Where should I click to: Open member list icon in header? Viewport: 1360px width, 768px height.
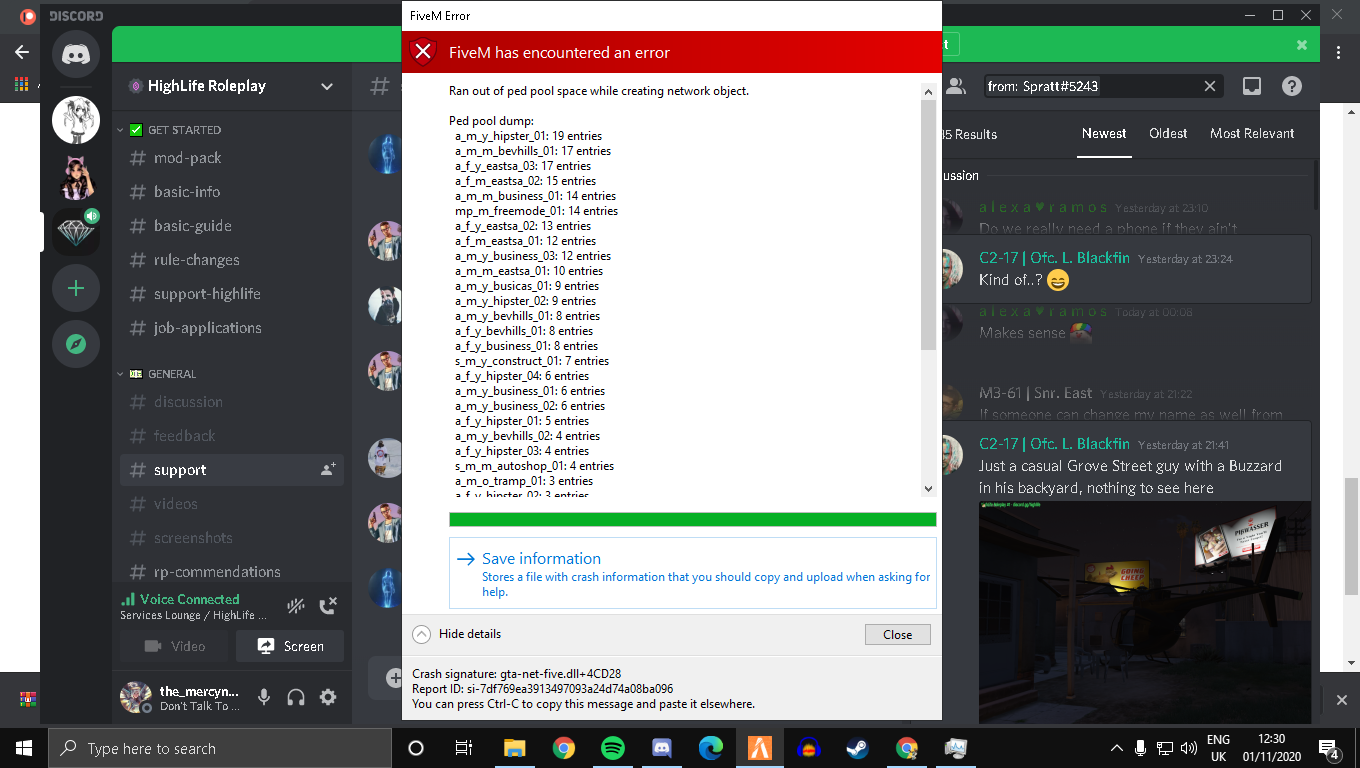point(956,86)
